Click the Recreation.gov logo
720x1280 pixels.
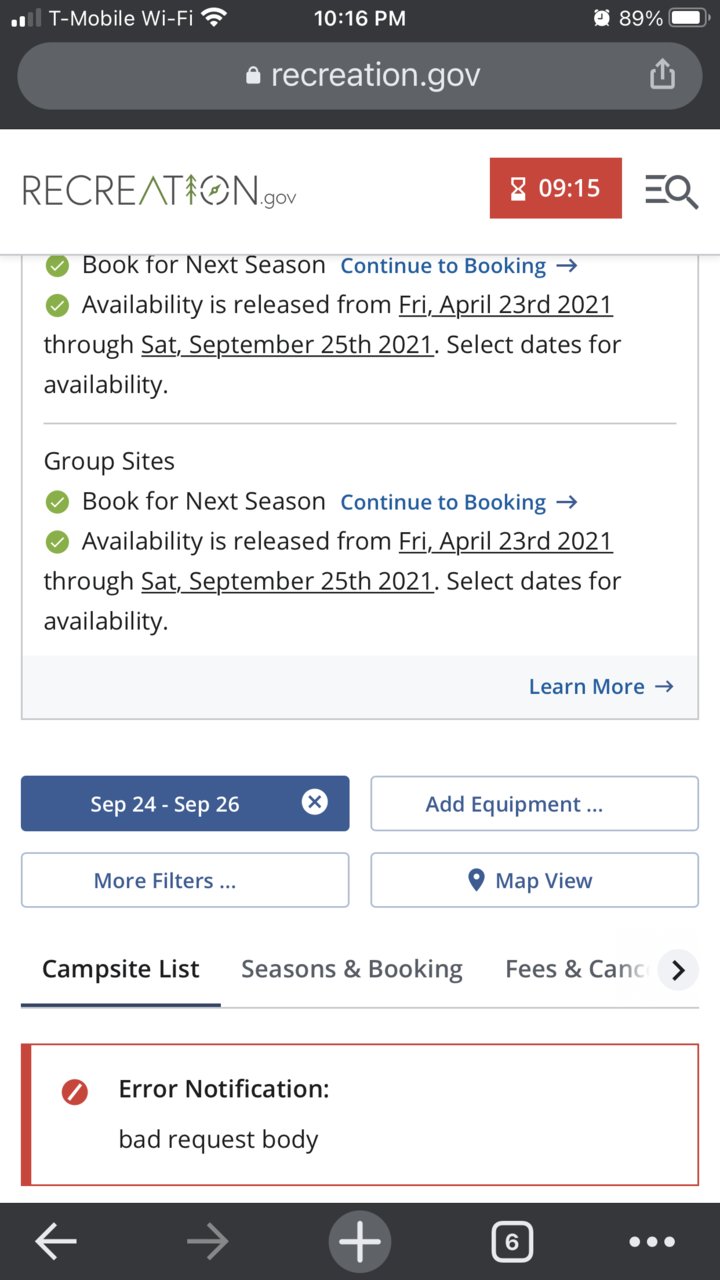160,190
